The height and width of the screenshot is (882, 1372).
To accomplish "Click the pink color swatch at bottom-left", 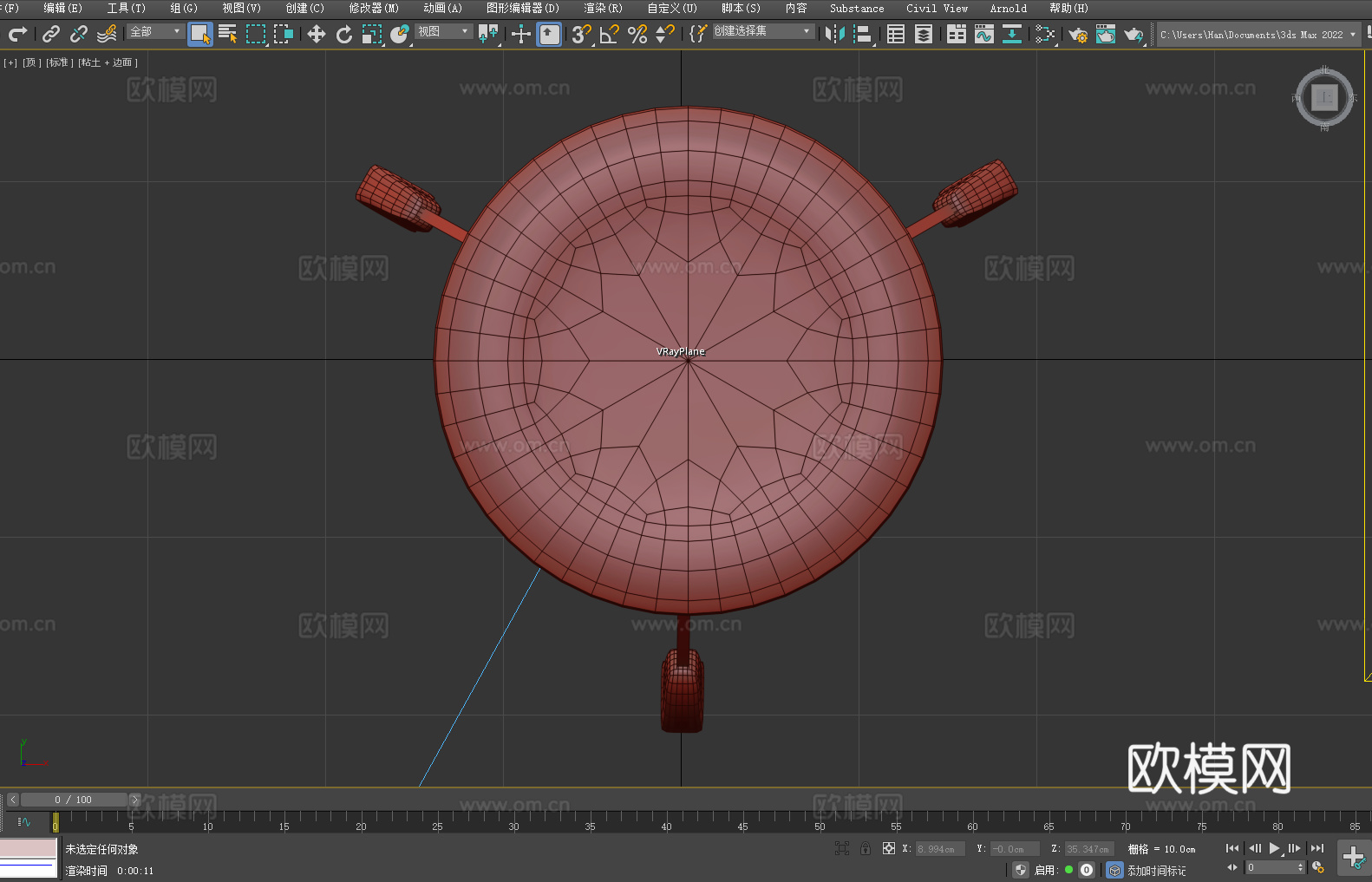I will point(29,848).
